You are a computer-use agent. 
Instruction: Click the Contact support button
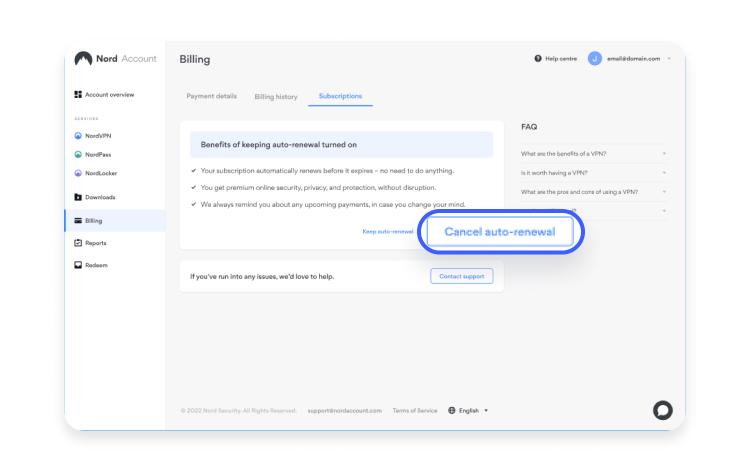click(462, 276)
